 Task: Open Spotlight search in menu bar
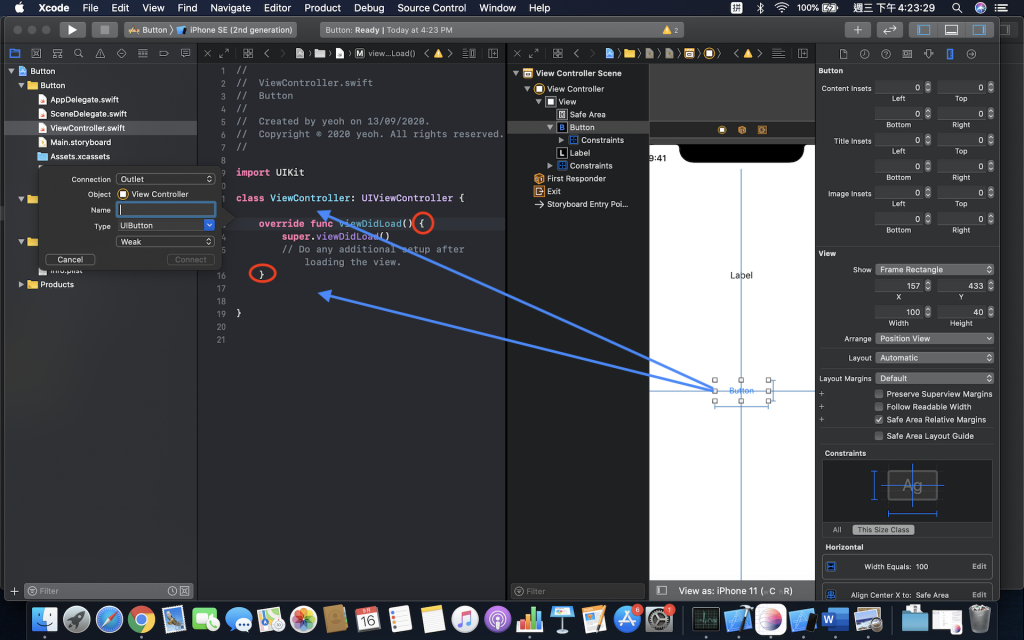coord(957,8)
